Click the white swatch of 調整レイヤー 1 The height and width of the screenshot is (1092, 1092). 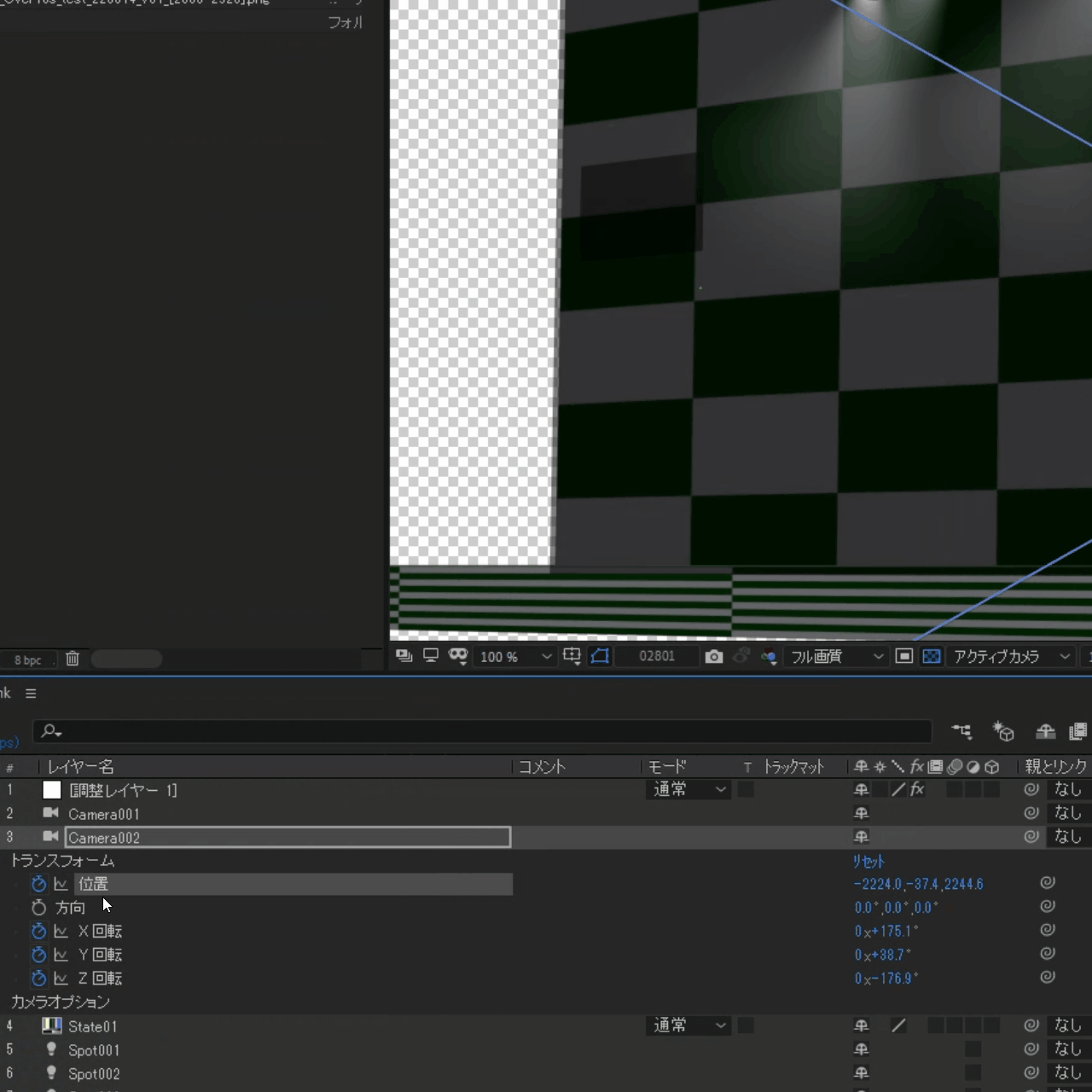pos(52,790)
